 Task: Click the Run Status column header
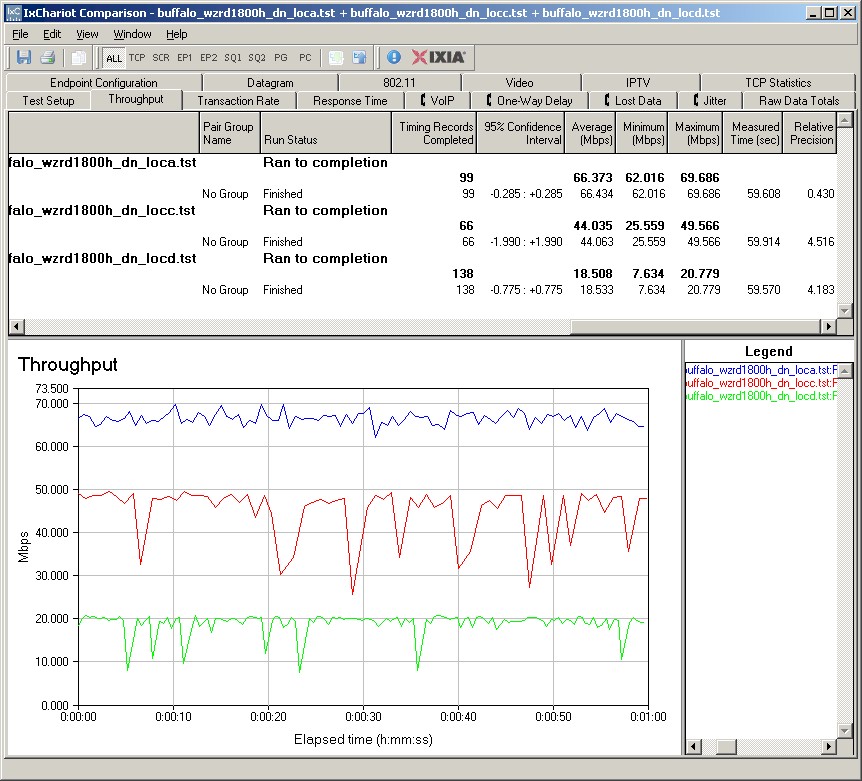[x=325, y=132]
